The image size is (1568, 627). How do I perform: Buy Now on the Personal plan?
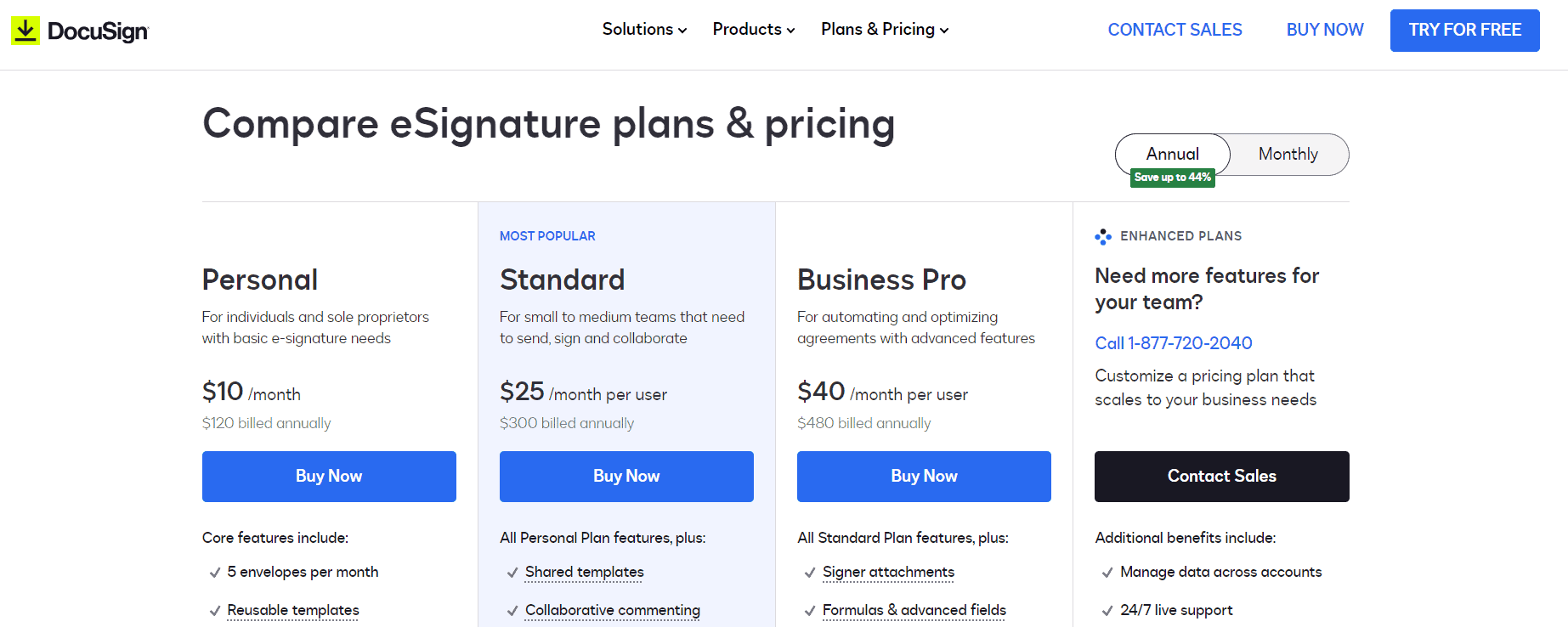point(329,476)
